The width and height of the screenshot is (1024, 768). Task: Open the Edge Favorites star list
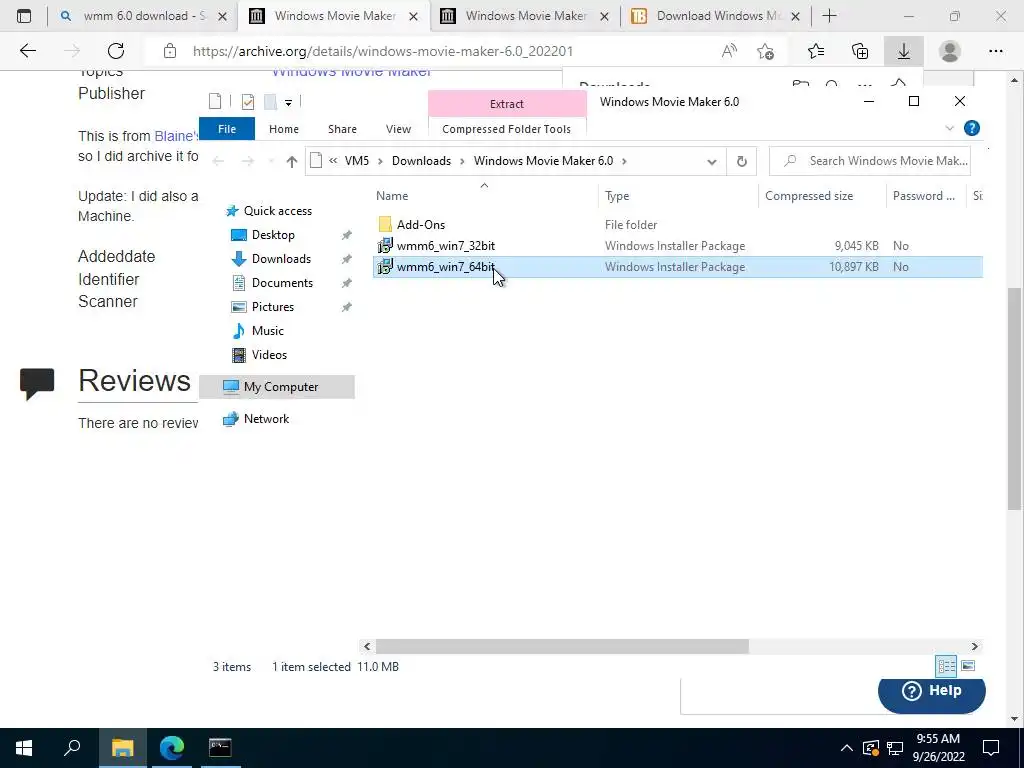pyautogui.click(x=816, y=51)
